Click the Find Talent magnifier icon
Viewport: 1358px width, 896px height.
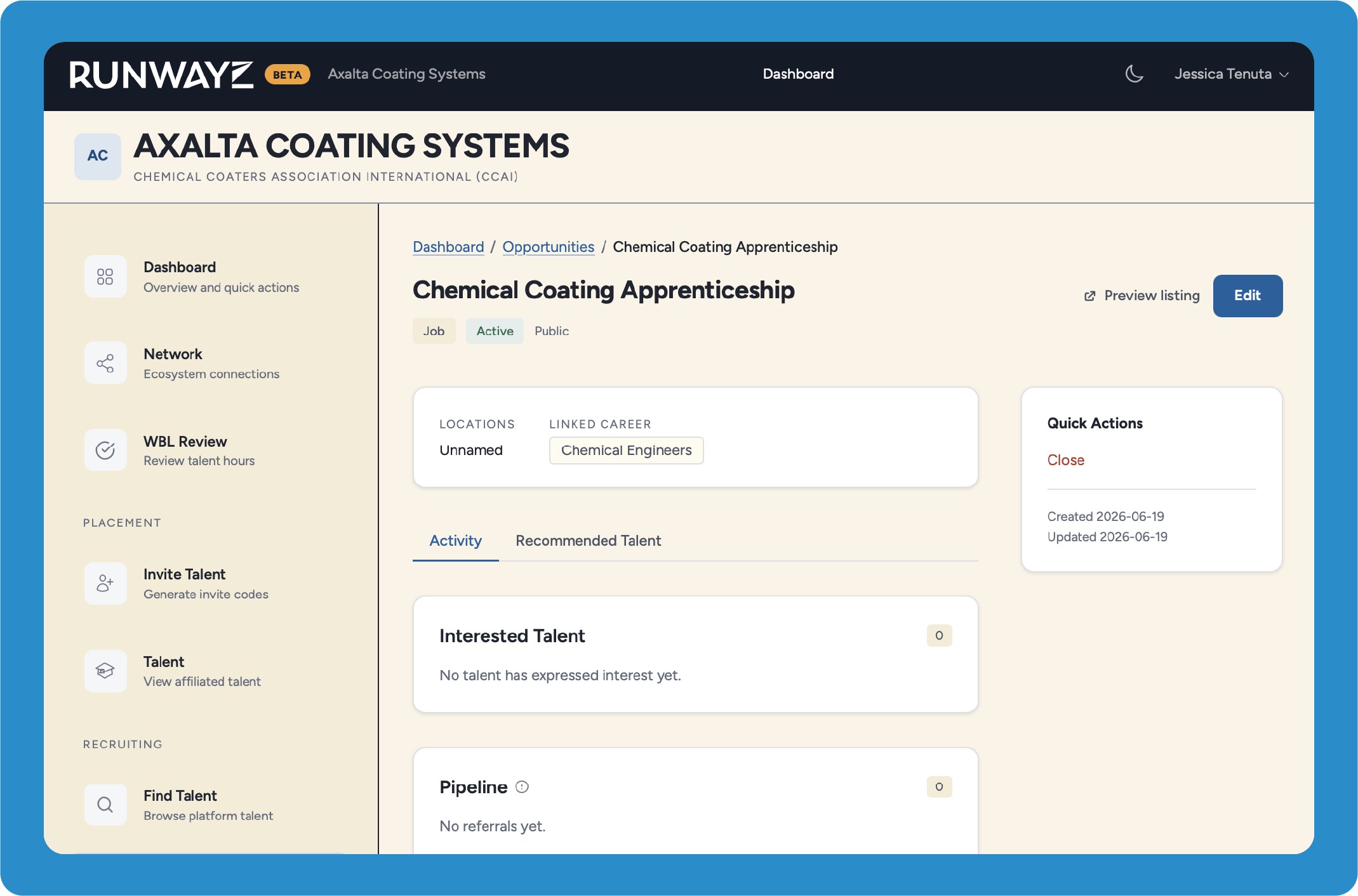pos(105,805)
